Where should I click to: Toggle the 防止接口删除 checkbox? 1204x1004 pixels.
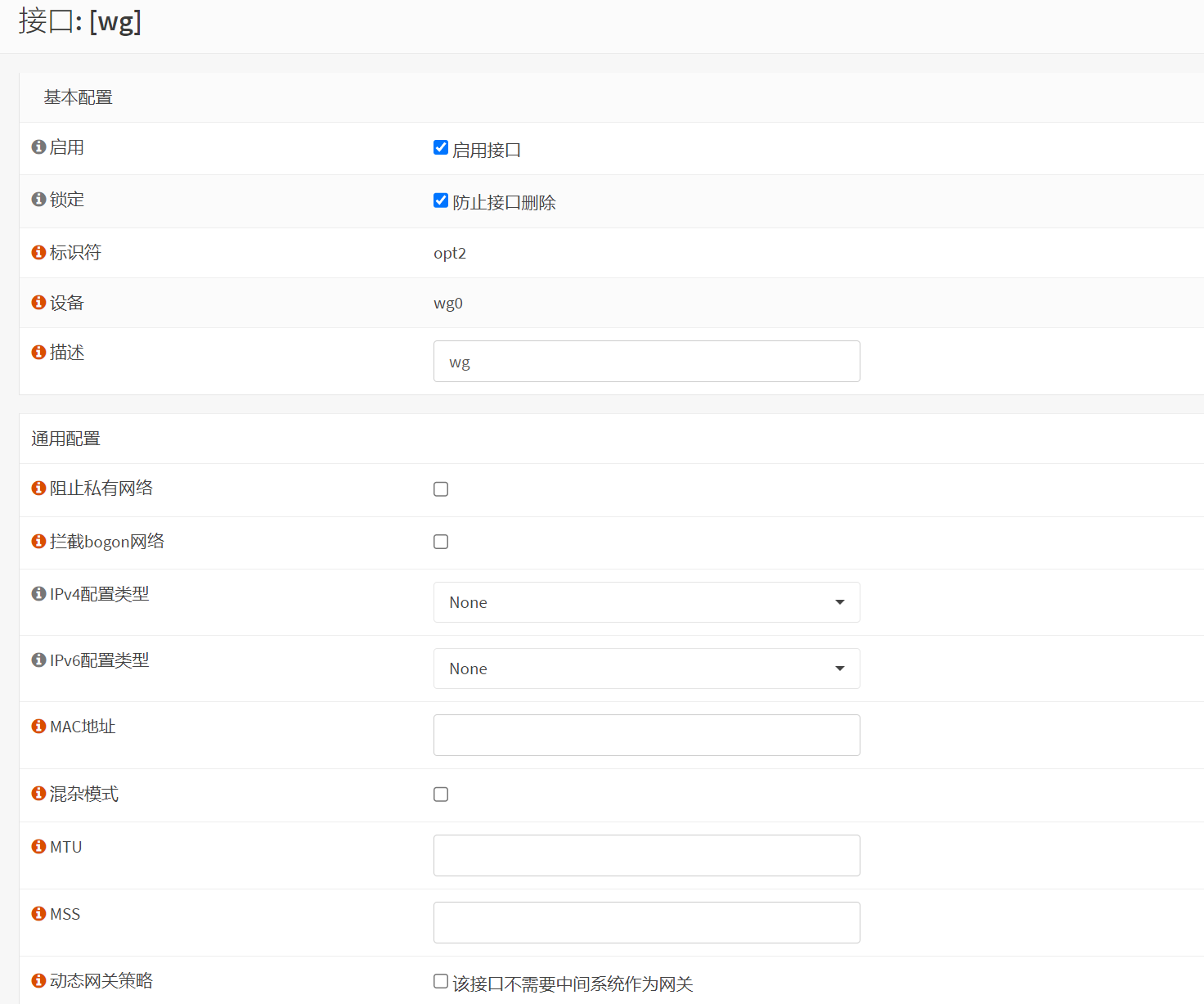click(441, 200)
